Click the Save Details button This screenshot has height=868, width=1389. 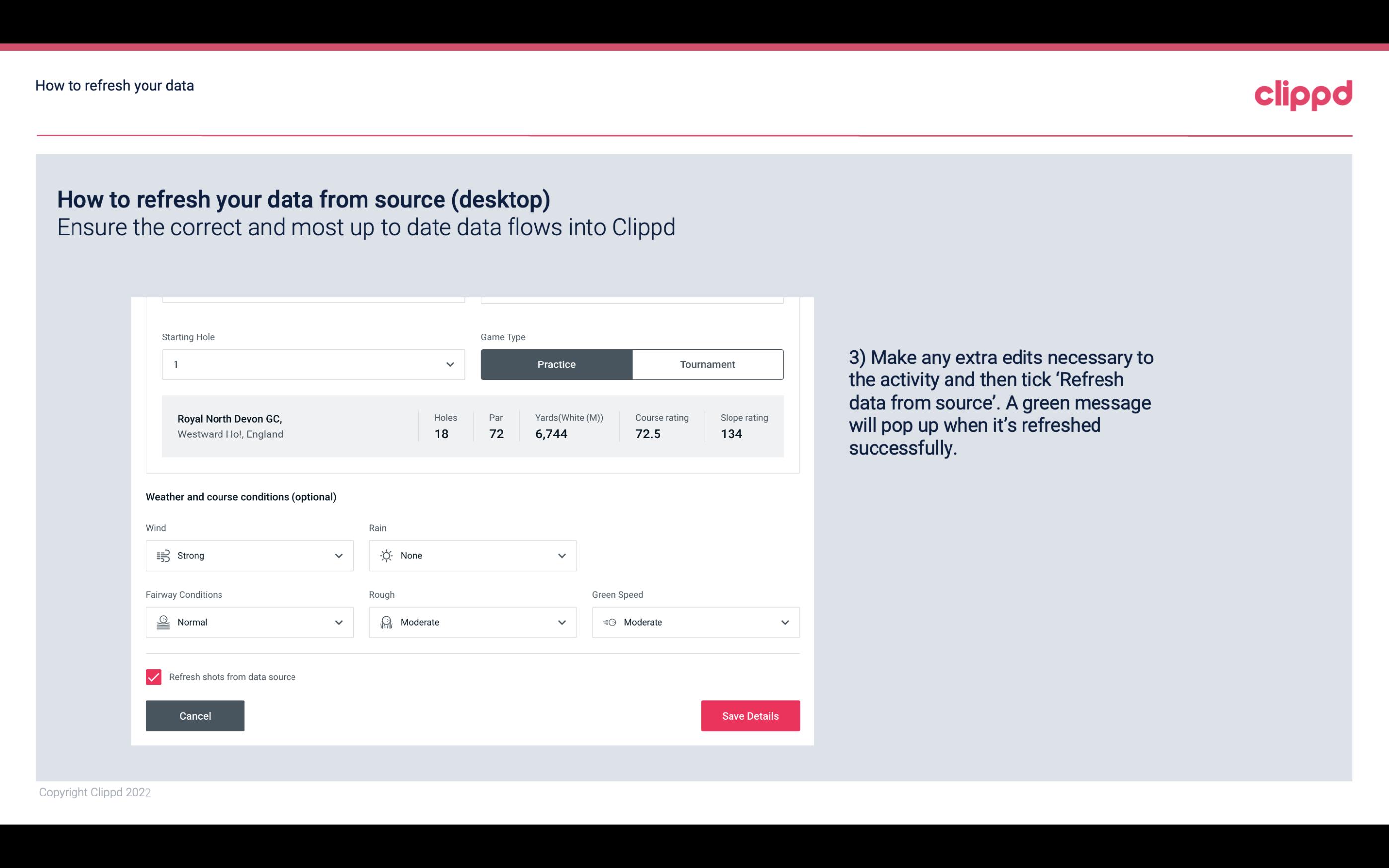point(750,715)
